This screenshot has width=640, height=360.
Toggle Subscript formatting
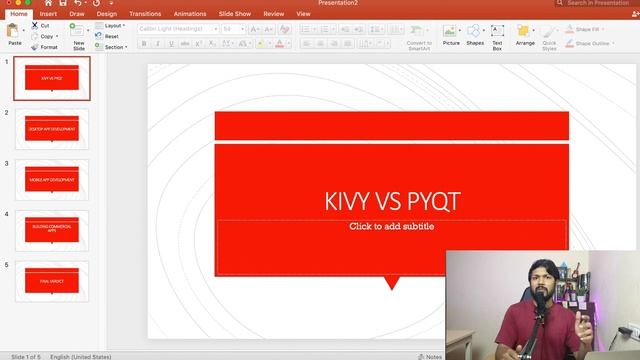point(212,43)
